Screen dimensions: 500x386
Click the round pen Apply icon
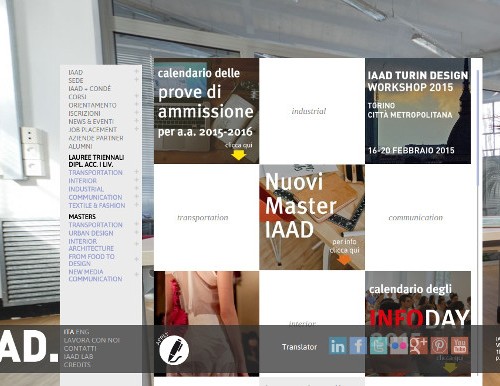coord(174,351)
